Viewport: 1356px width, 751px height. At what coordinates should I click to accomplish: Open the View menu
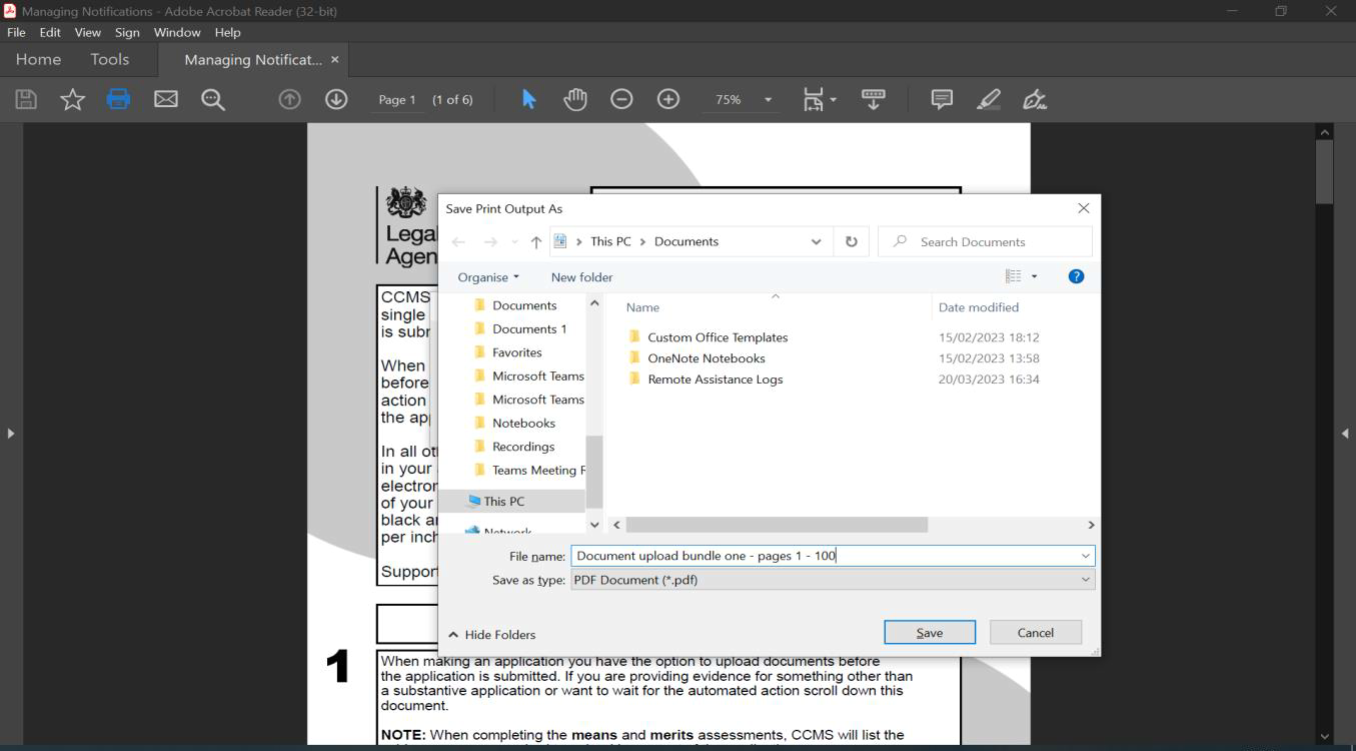(x=87, y=32)
